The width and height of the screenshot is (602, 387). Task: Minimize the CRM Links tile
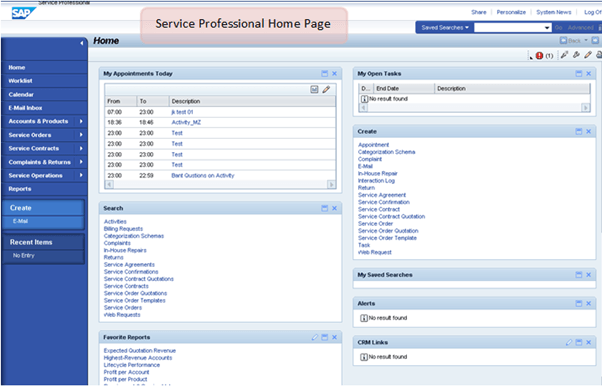coord(579,342)
